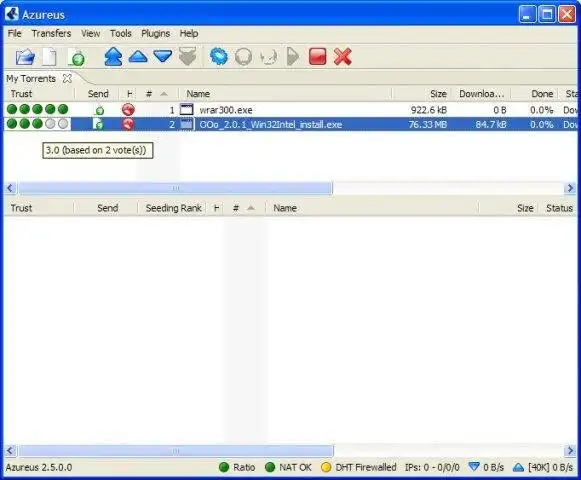Sort seeding list by the # column header
This screenshot has height=480, width=581.
point(244,208)
